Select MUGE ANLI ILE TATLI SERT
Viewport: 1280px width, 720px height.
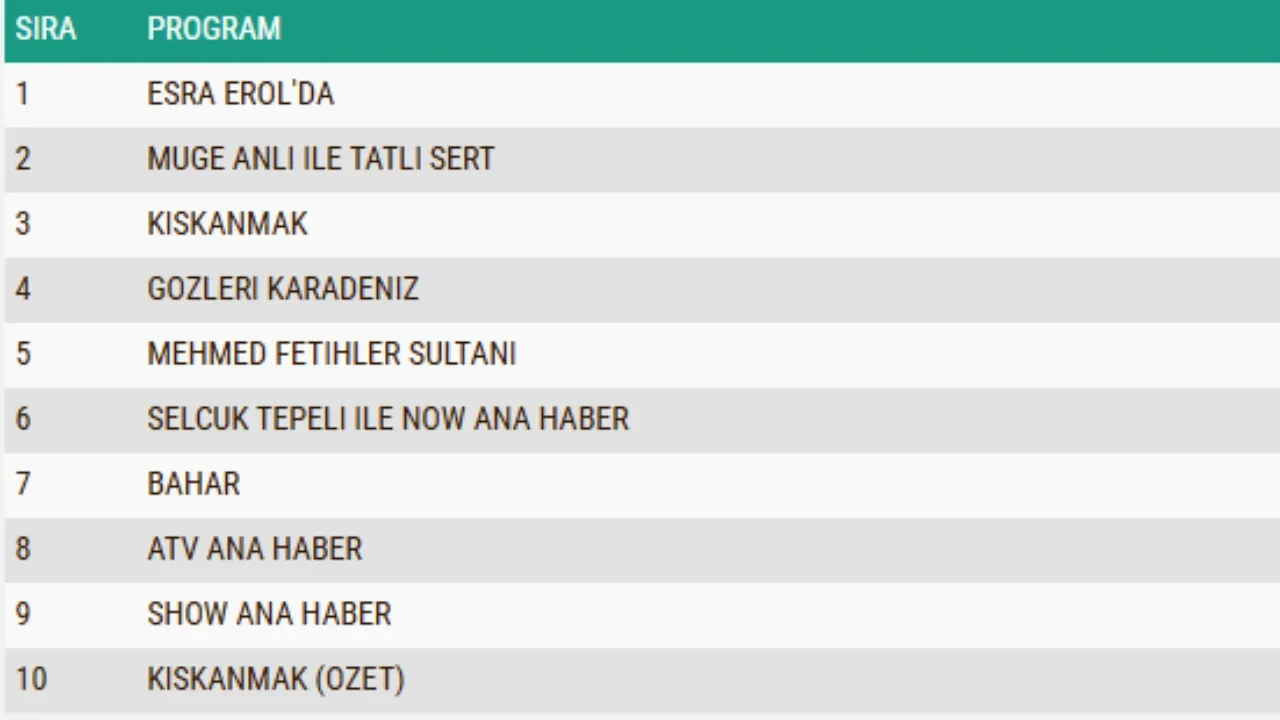pyautogui.click(x=320, y=159)
